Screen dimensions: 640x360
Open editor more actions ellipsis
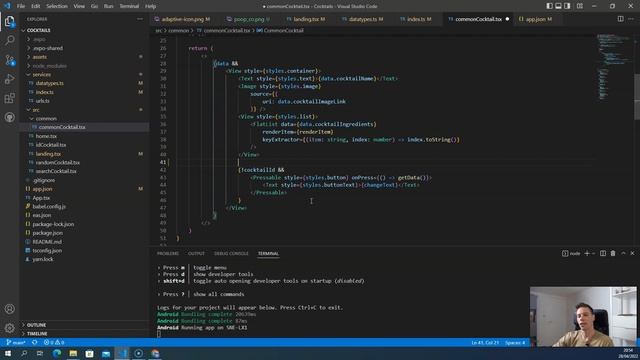click(631, 19)
